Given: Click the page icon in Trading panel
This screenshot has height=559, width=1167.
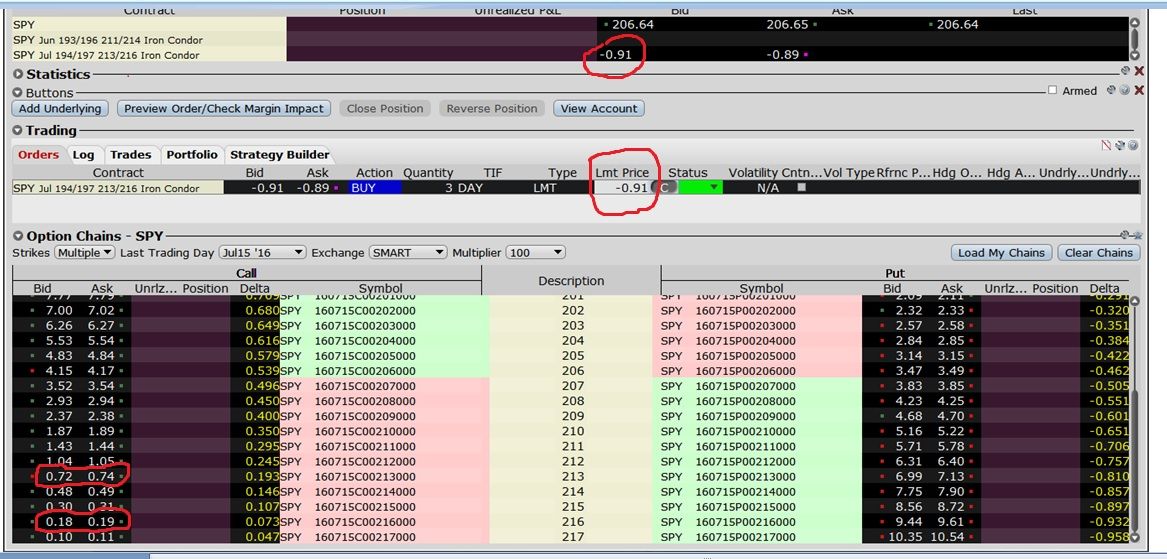Looking at the screenshot, I should (x=1106, y=145).
